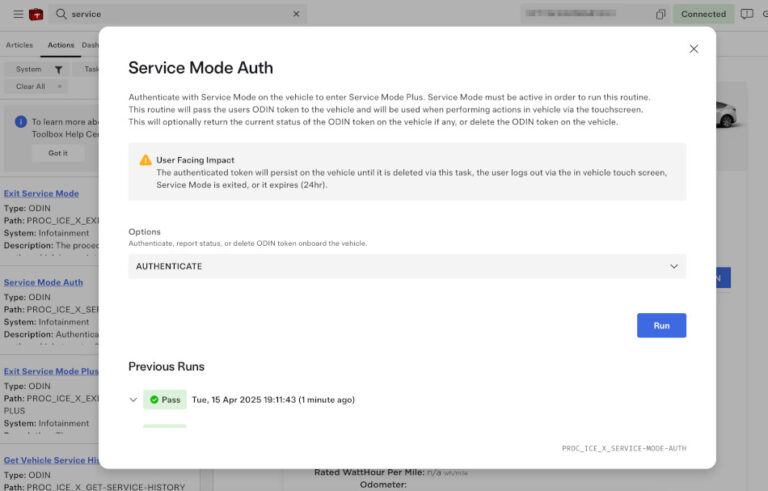Close the Service Mode Auth dialog
The image size is (768, 491).
tap(694, 49)
